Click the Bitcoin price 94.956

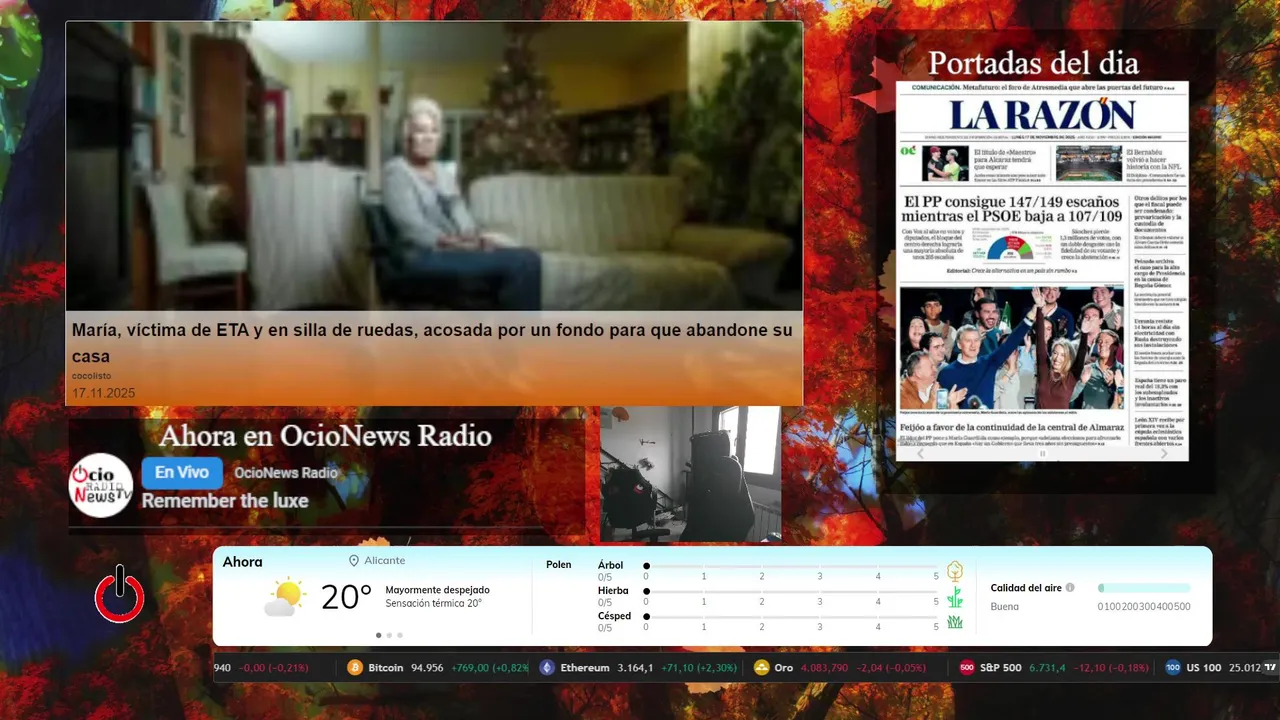(x=427, y=668)
